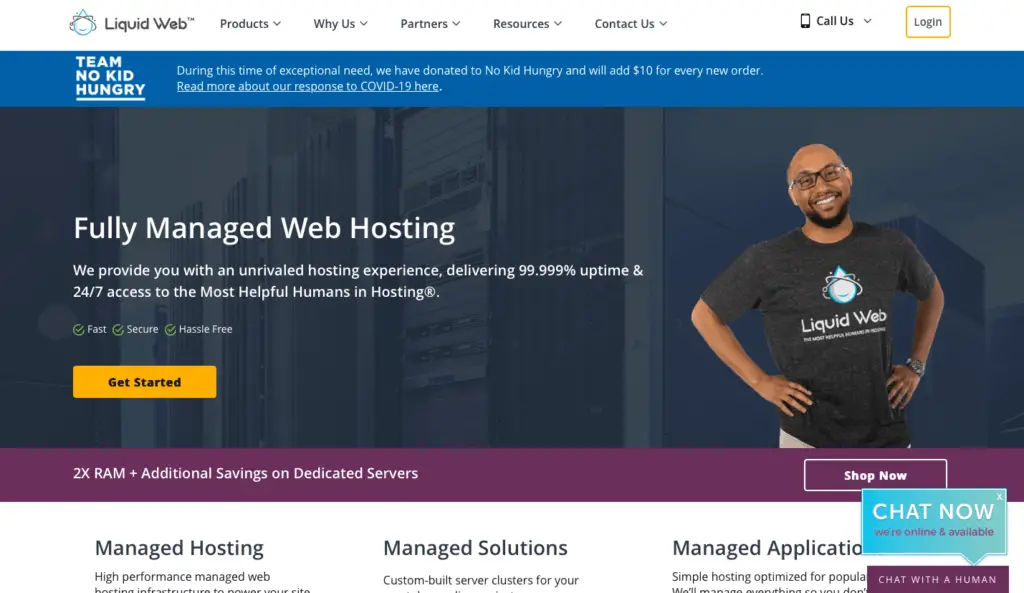The image size is (1024, 593).
Task: Click the Secure label
Action: click(x=142, y=329)
